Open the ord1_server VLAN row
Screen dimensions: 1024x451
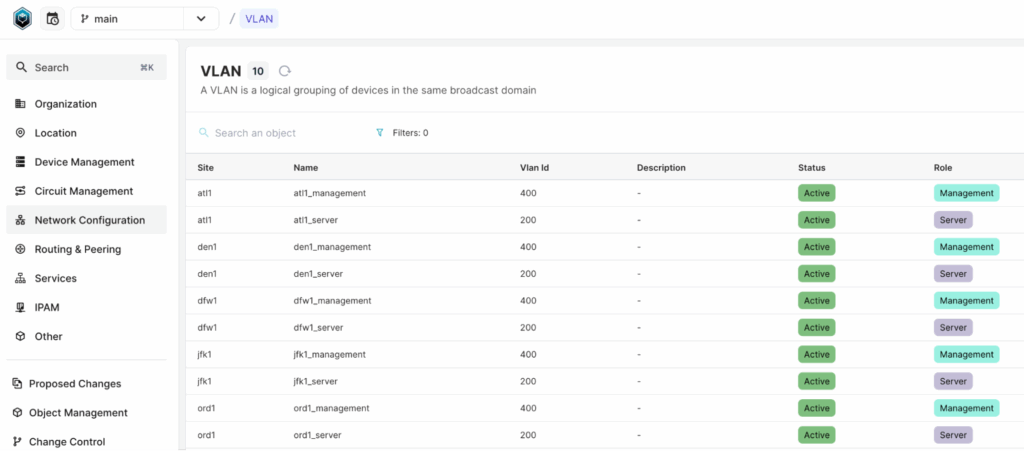(x=605, y=435)
